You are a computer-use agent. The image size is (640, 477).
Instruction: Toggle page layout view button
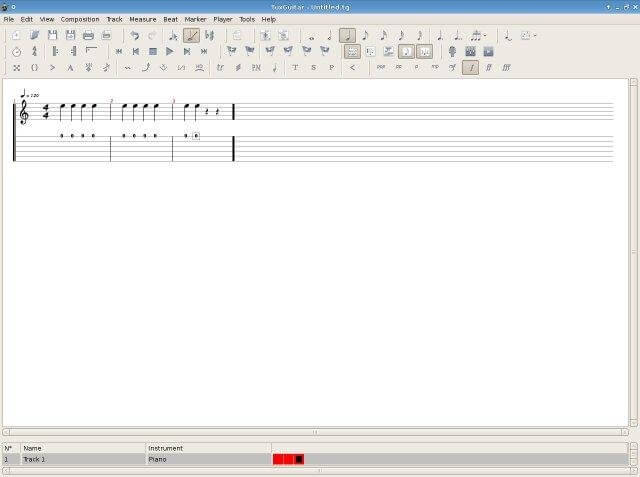click(352, 51)
